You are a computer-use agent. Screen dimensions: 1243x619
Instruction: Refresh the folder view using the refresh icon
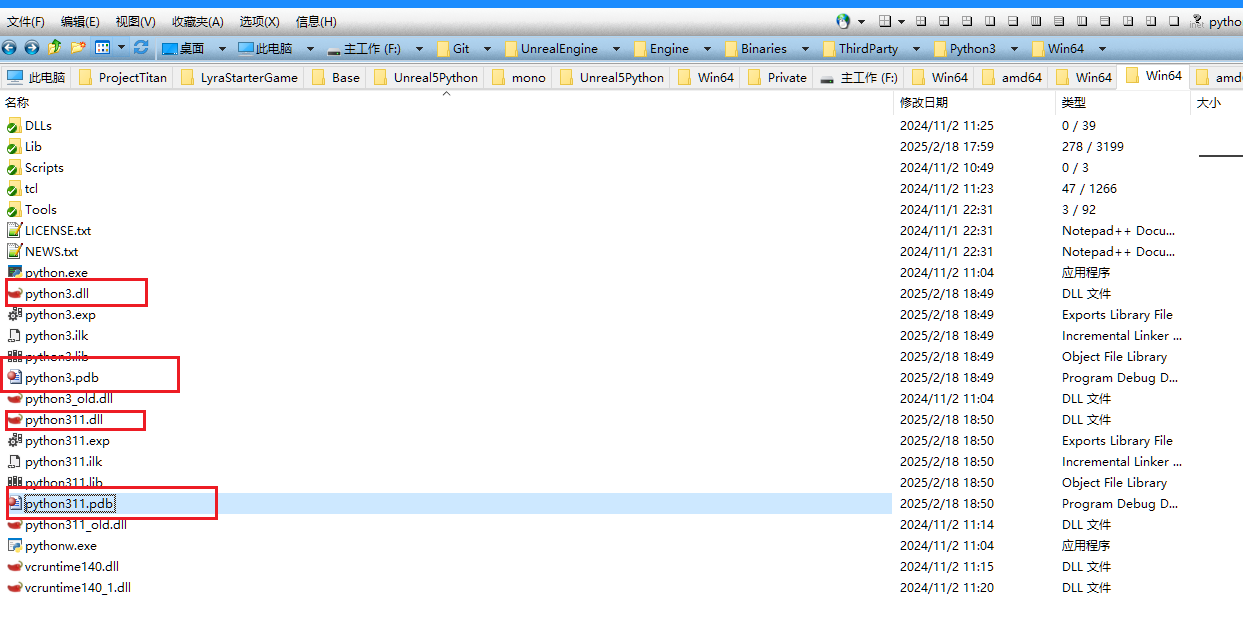(x=141, y=47)
